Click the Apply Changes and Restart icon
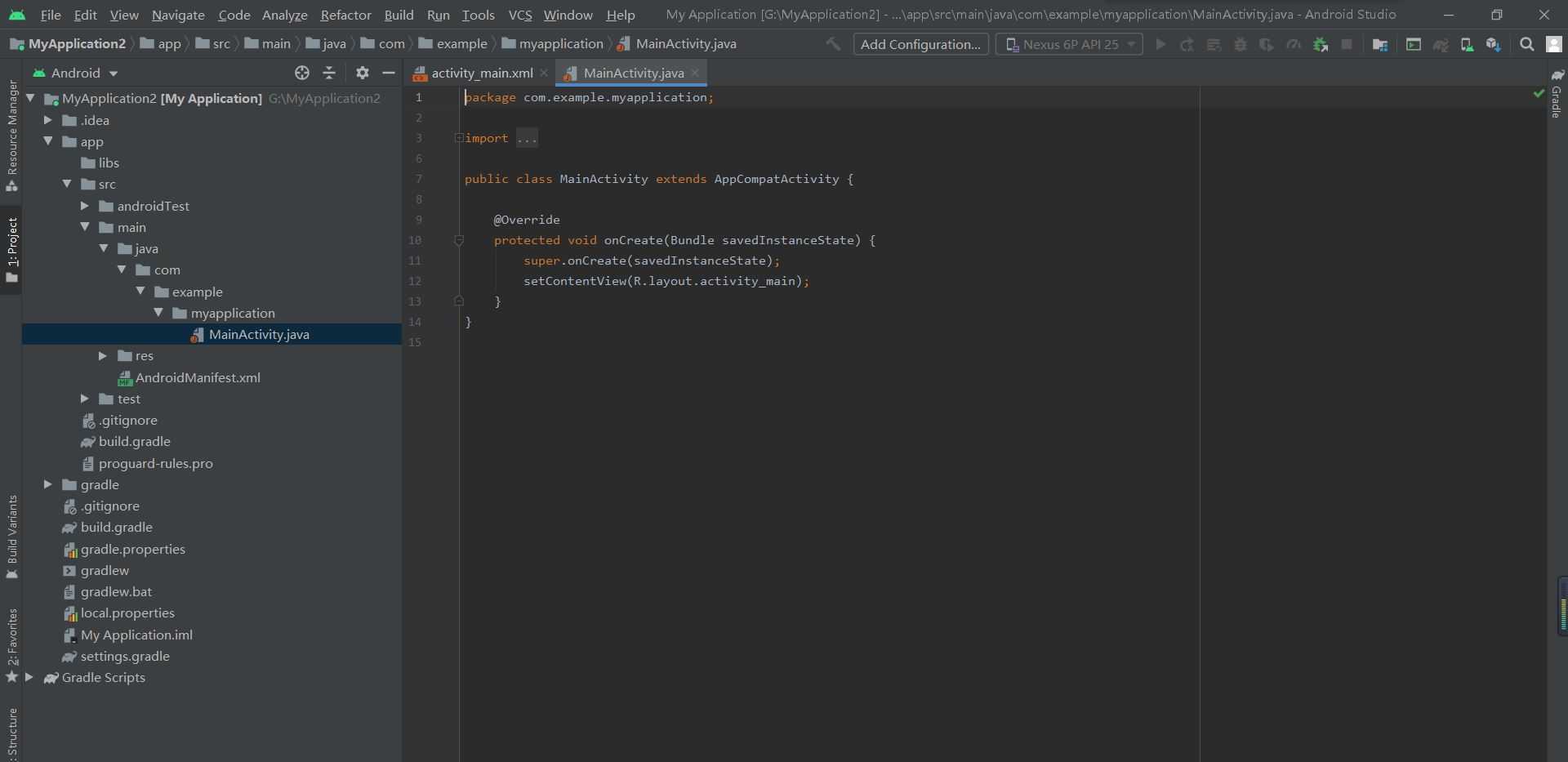The image size is (1568, 762). click(x=1187, y=44)
